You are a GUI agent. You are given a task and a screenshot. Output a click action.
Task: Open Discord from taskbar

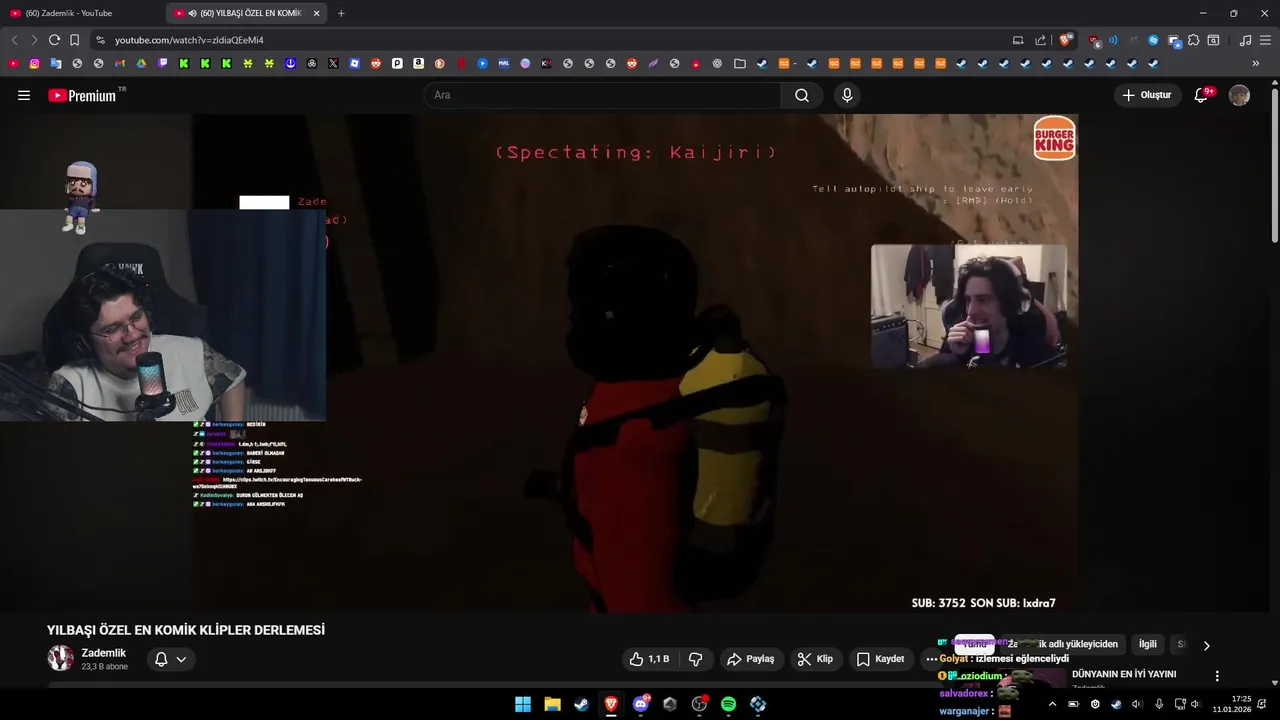(640, 704)
